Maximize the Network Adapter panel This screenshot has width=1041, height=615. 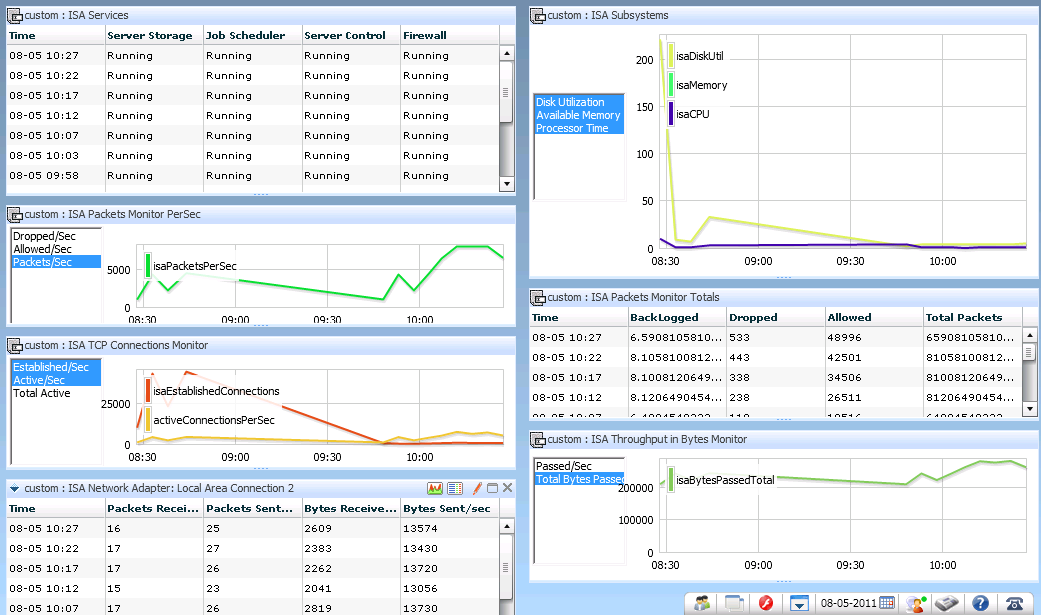coord(492,488)
